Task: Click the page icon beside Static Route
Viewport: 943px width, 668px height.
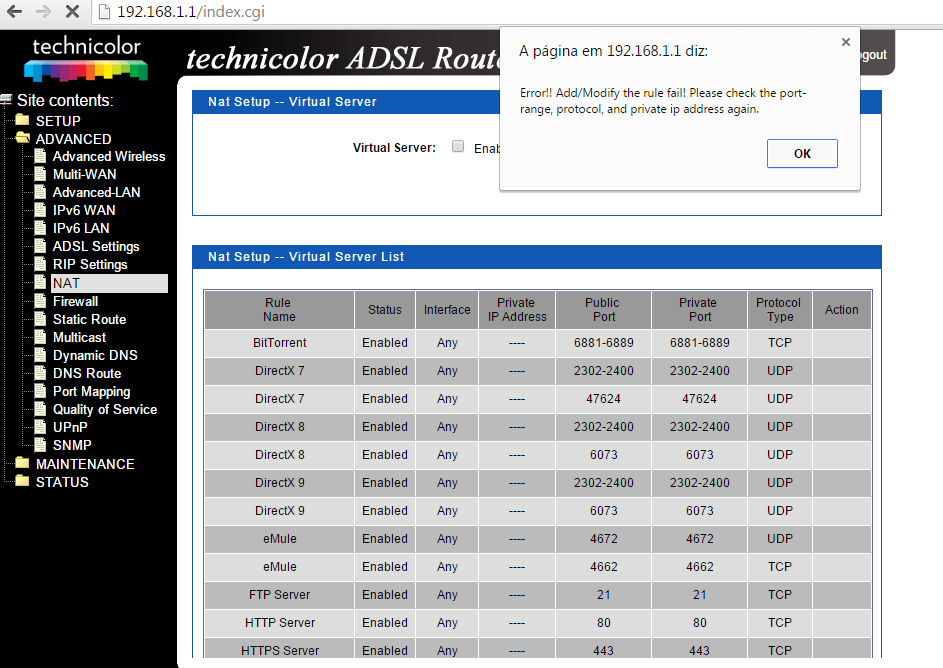Action: (40, 319)
